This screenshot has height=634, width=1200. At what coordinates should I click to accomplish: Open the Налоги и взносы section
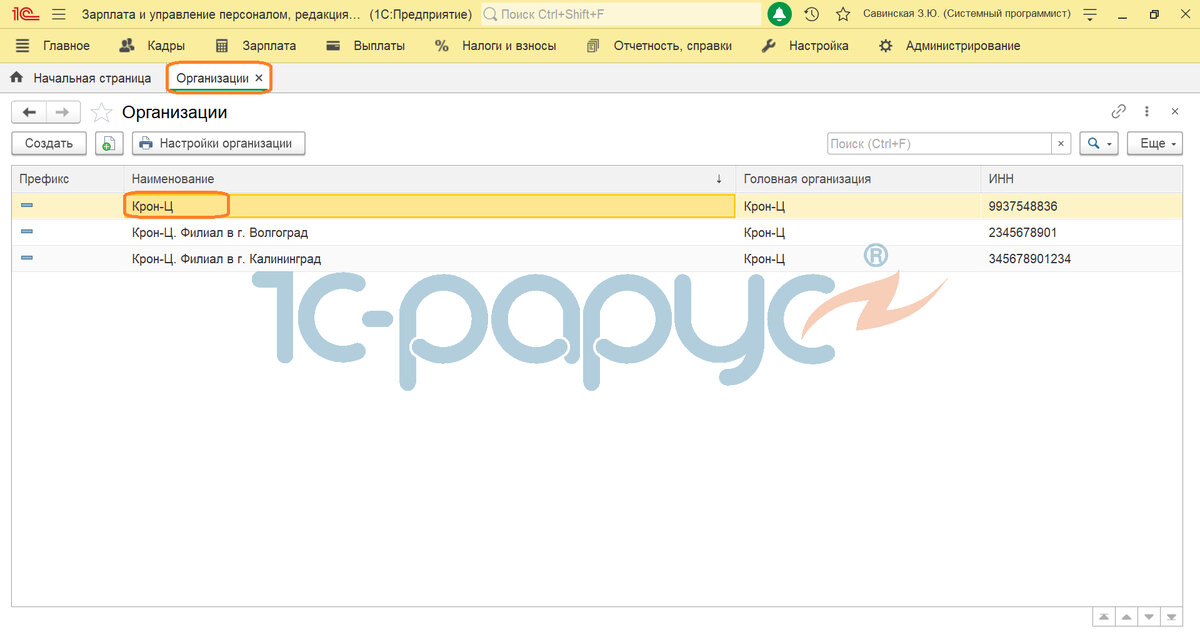tap(495, 46)
